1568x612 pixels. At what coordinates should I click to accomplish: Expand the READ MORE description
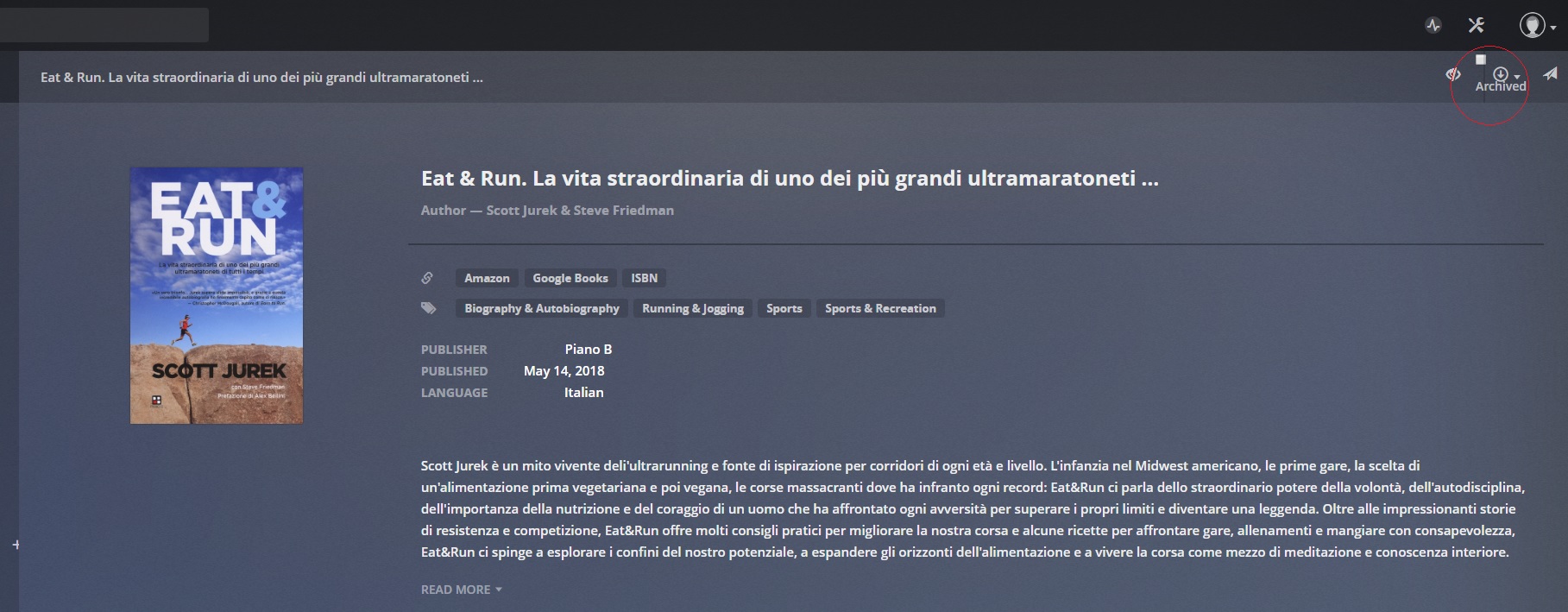click(461, 590)
